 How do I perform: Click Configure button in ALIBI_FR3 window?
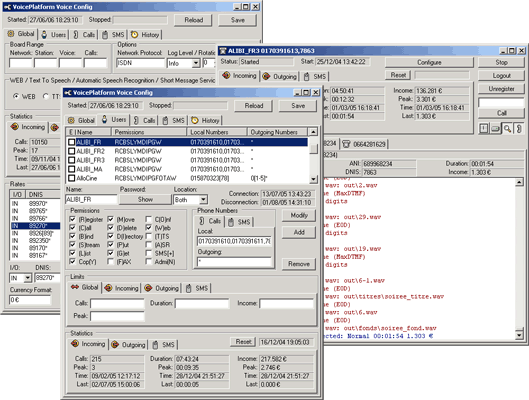pyautogui.click(x=429, y=62)
